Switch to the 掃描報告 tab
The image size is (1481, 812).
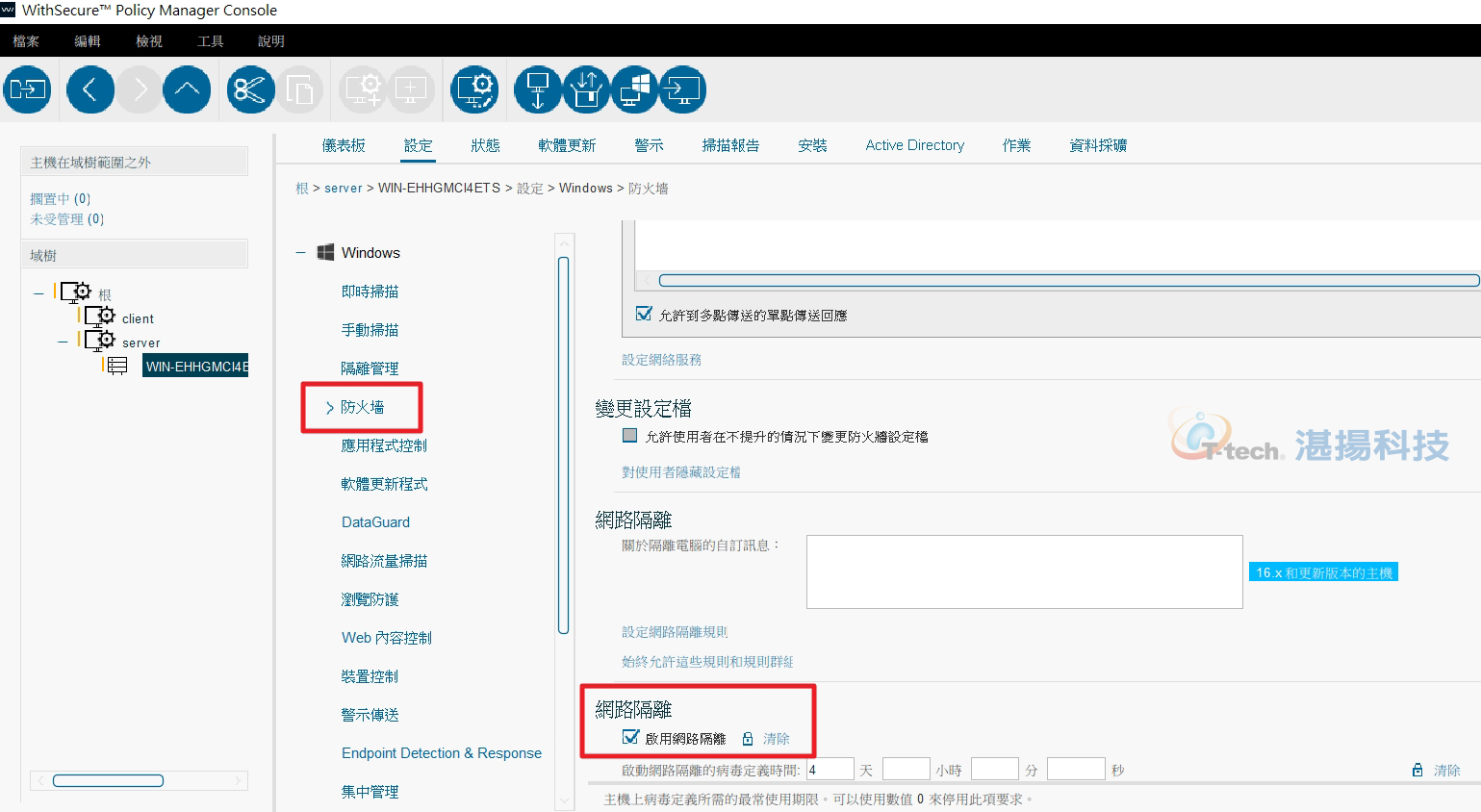pos(730,145)
